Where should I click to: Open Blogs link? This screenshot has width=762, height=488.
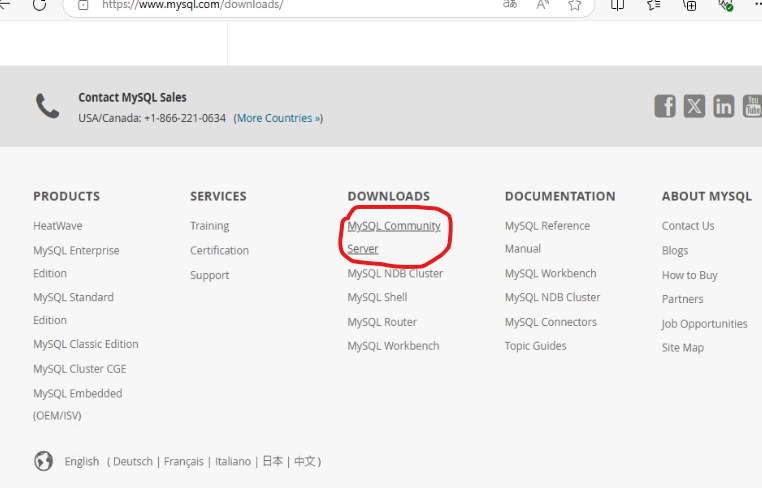point(675,250)
